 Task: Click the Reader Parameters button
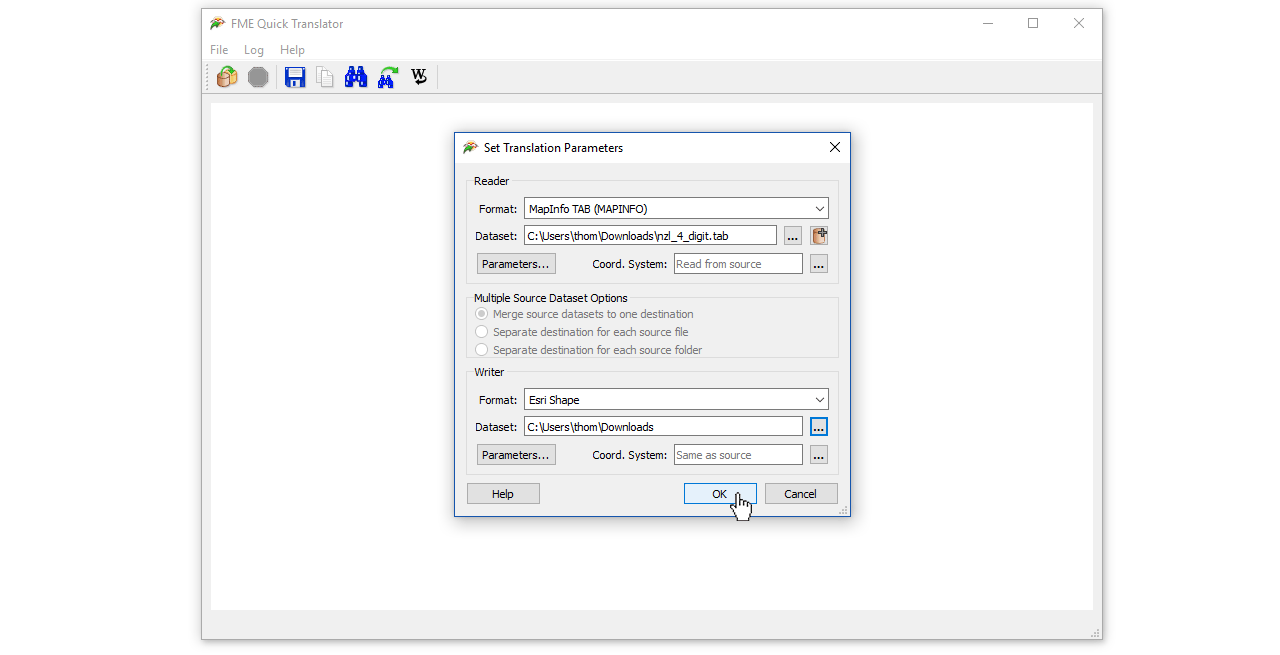pos(516,264)
